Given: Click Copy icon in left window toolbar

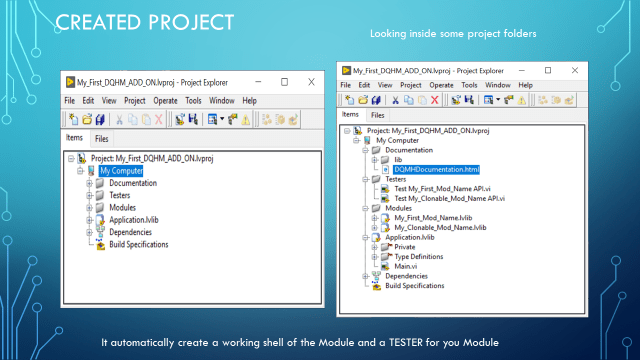Looking at the screenshot, I should (x=133, y=119).
